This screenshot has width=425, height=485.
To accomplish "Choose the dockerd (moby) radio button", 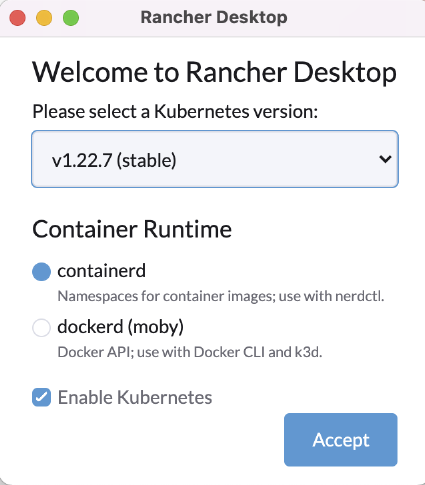I will point(41,327).
